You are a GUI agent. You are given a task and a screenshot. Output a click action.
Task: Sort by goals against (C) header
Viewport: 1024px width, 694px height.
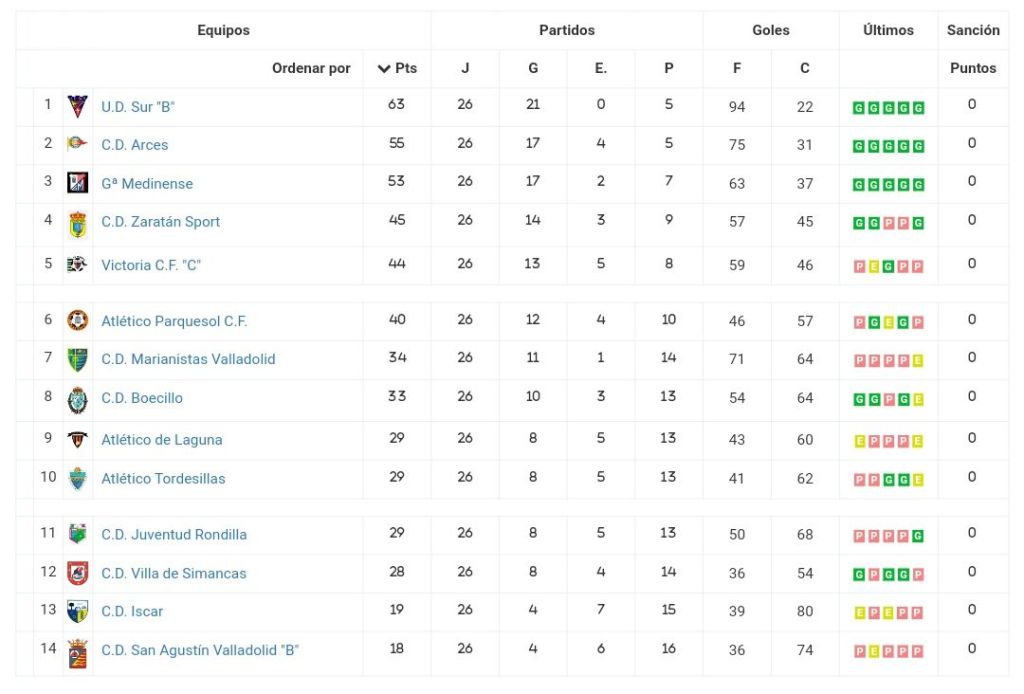tap(805, 68)
